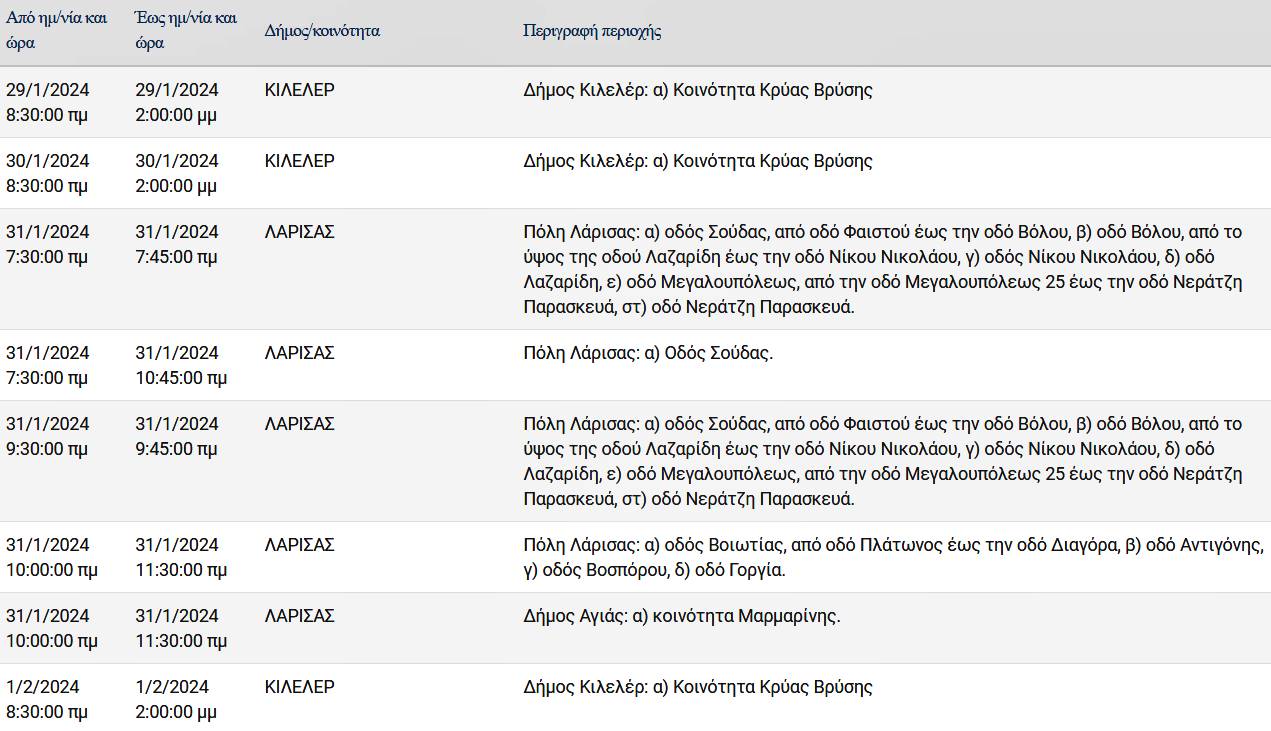Screen dimensions: 1271x731
Task: Click ΛΑΡΙΣΑΣ in the Μαρμαρίνης row
Action: point(300,616)
